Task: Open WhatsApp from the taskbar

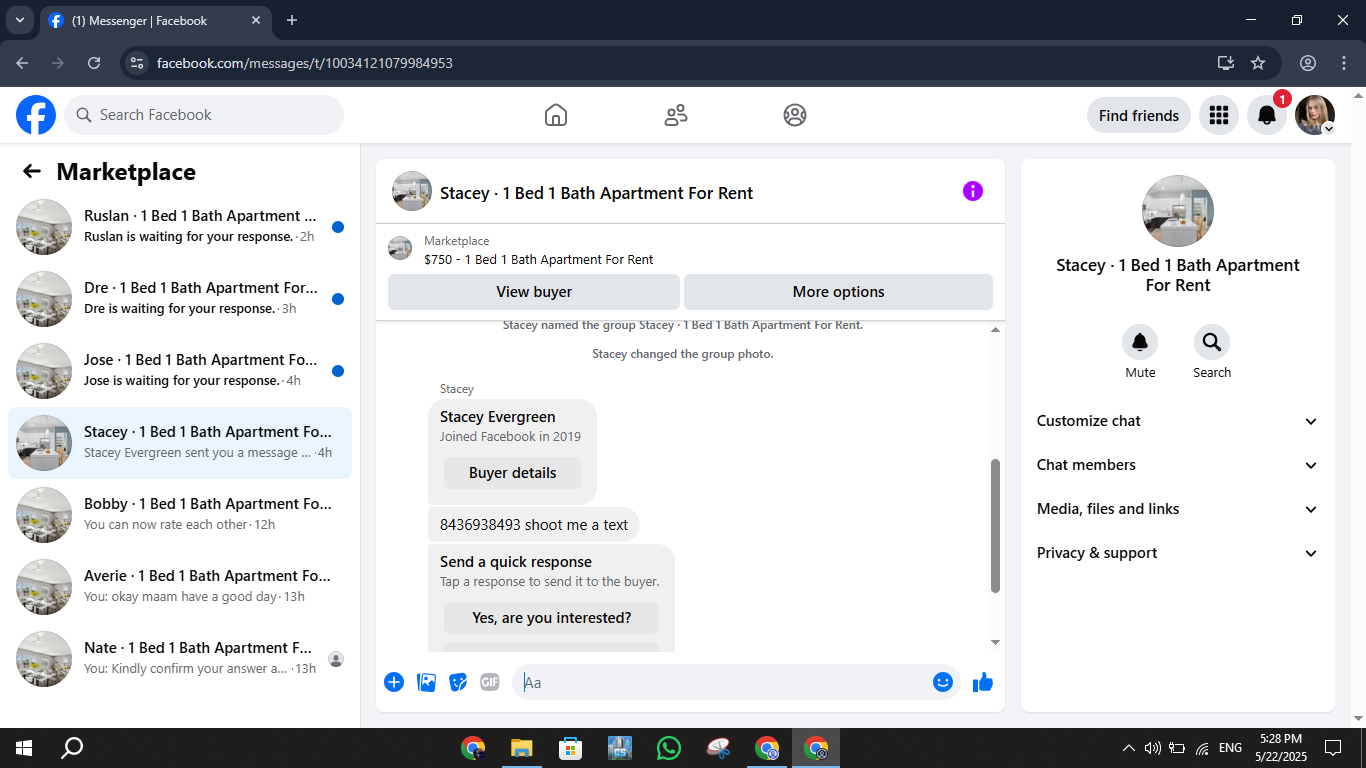Action: coord(669,747)
